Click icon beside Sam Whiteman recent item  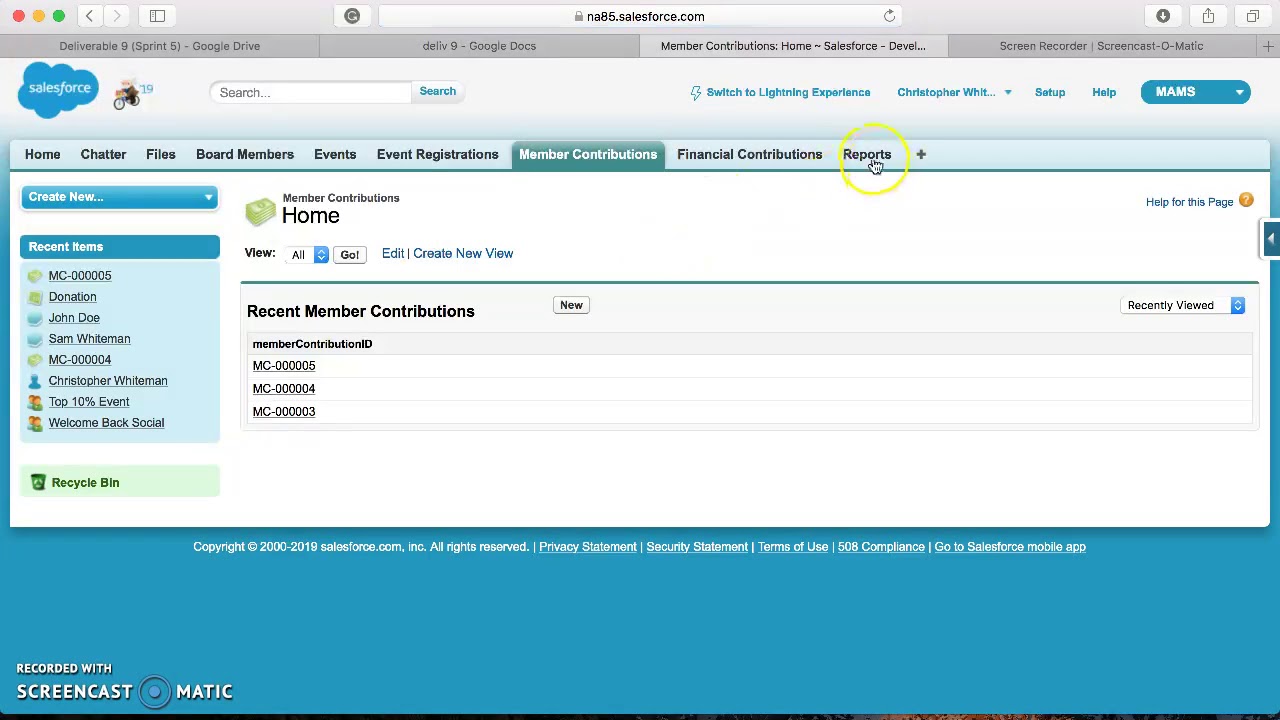[35, 339]
